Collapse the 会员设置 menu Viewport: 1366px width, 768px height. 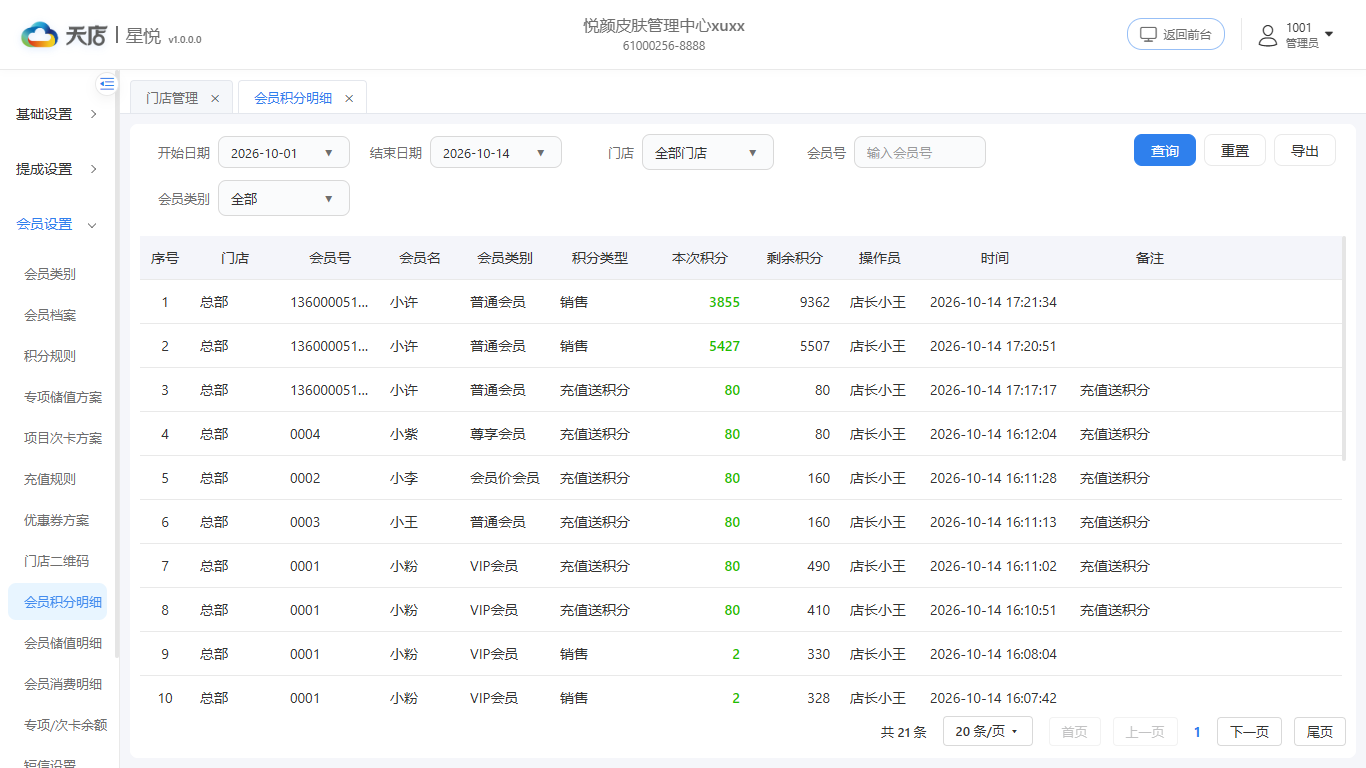pyautogui.click(x=58, y=224)
